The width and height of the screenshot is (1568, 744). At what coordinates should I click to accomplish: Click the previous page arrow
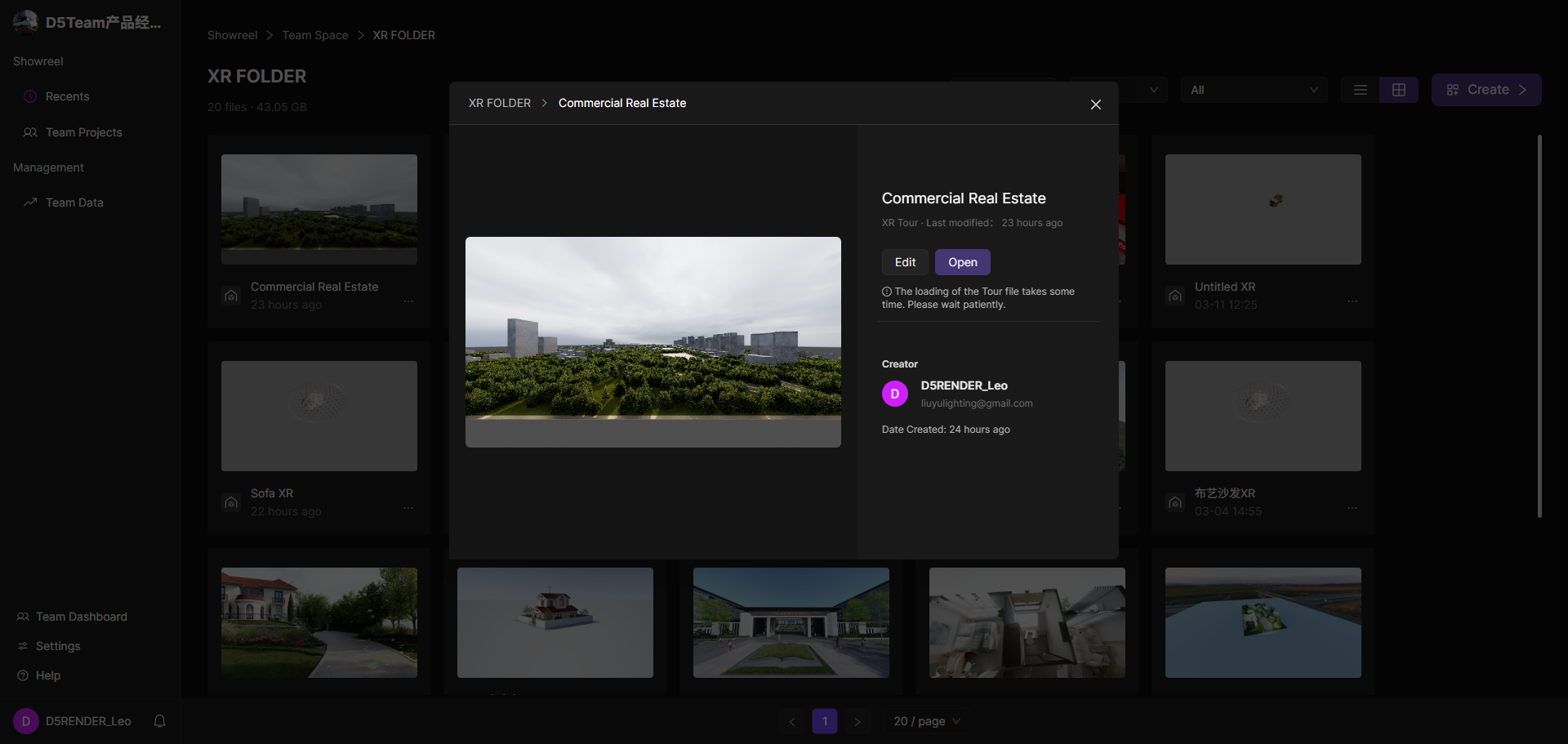792,721
